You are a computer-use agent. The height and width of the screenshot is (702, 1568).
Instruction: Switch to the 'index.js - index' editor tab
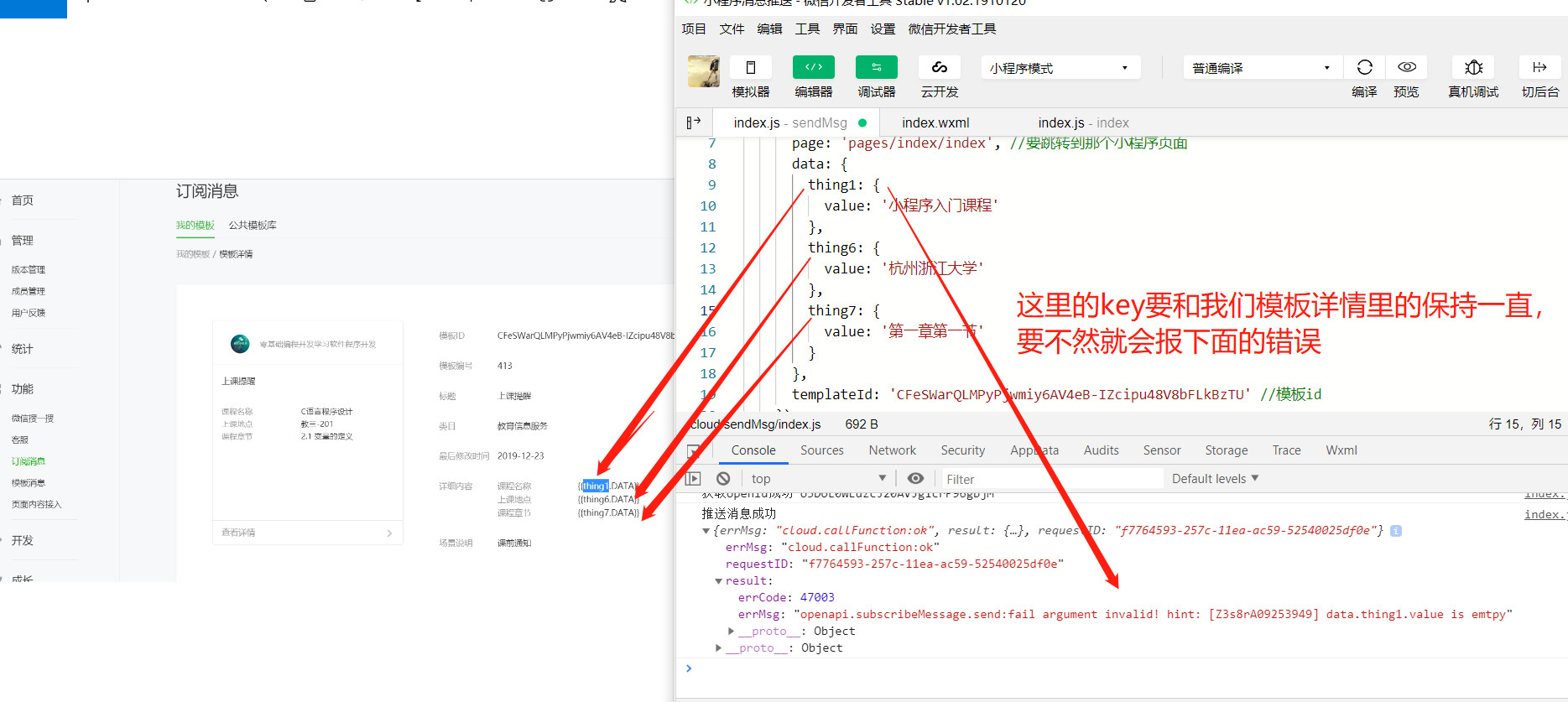pyautogui.click(x=1083, y=122)
